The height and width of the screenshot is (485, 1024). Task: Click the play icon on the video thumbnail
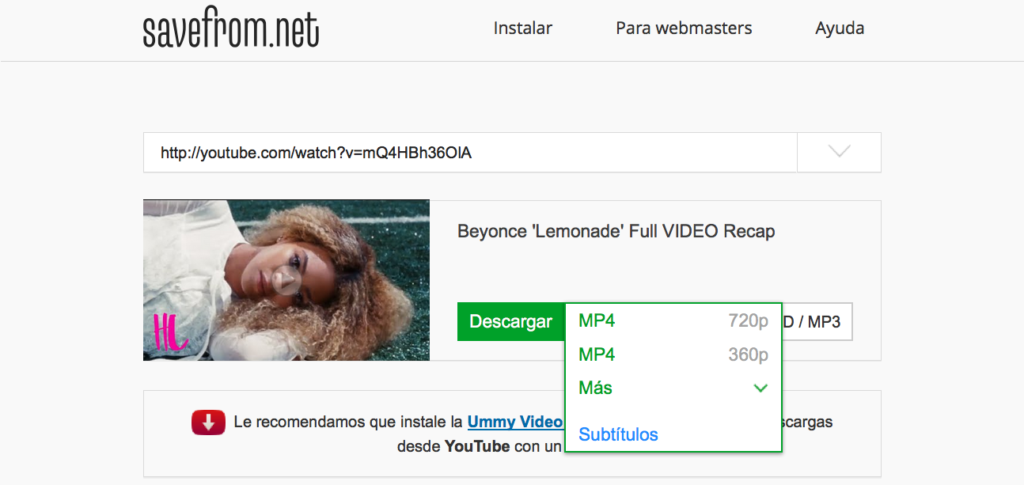(x=285, y=281)
